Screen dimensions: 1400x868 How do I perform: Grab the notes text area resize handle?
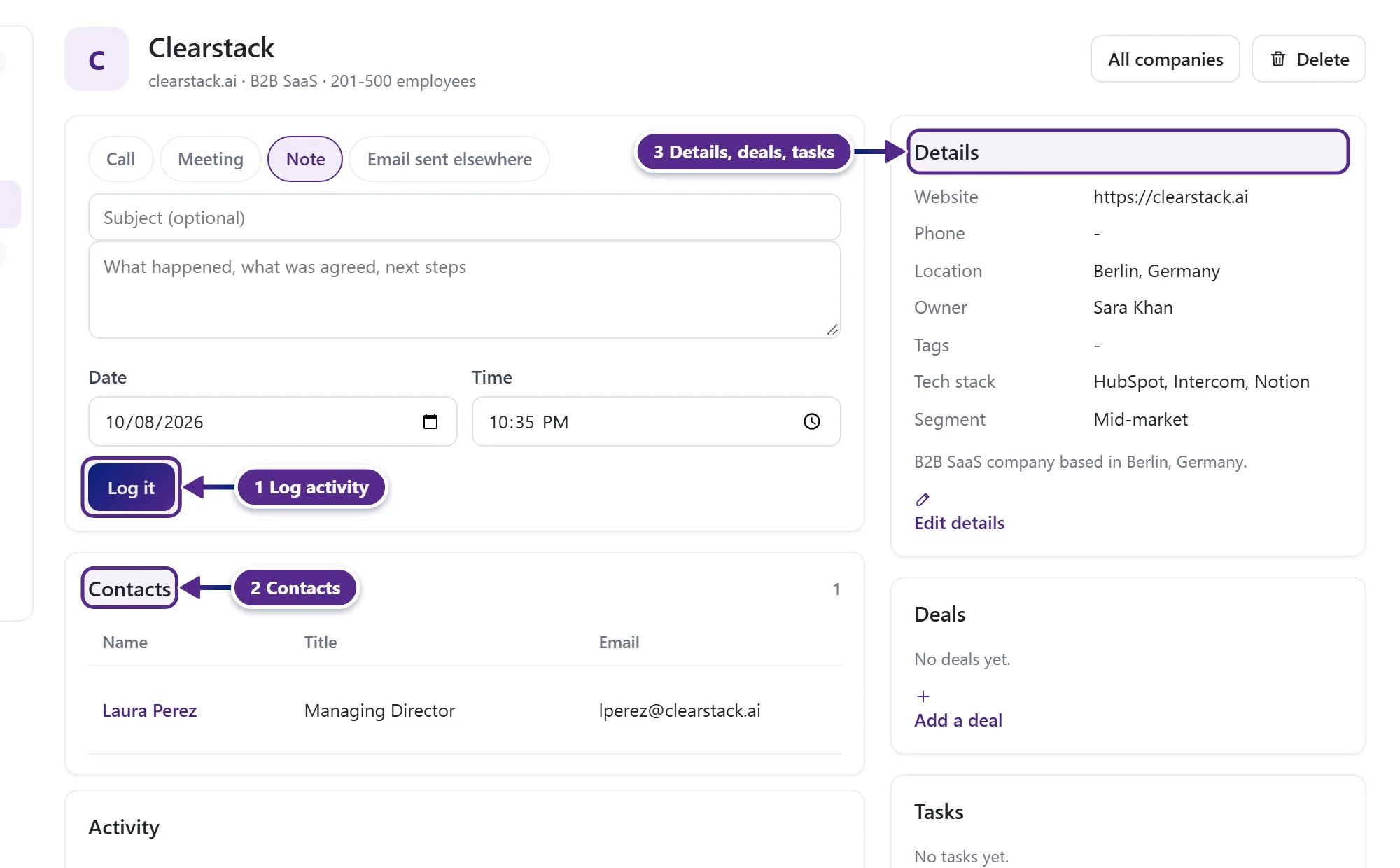[x=832, y=330]
